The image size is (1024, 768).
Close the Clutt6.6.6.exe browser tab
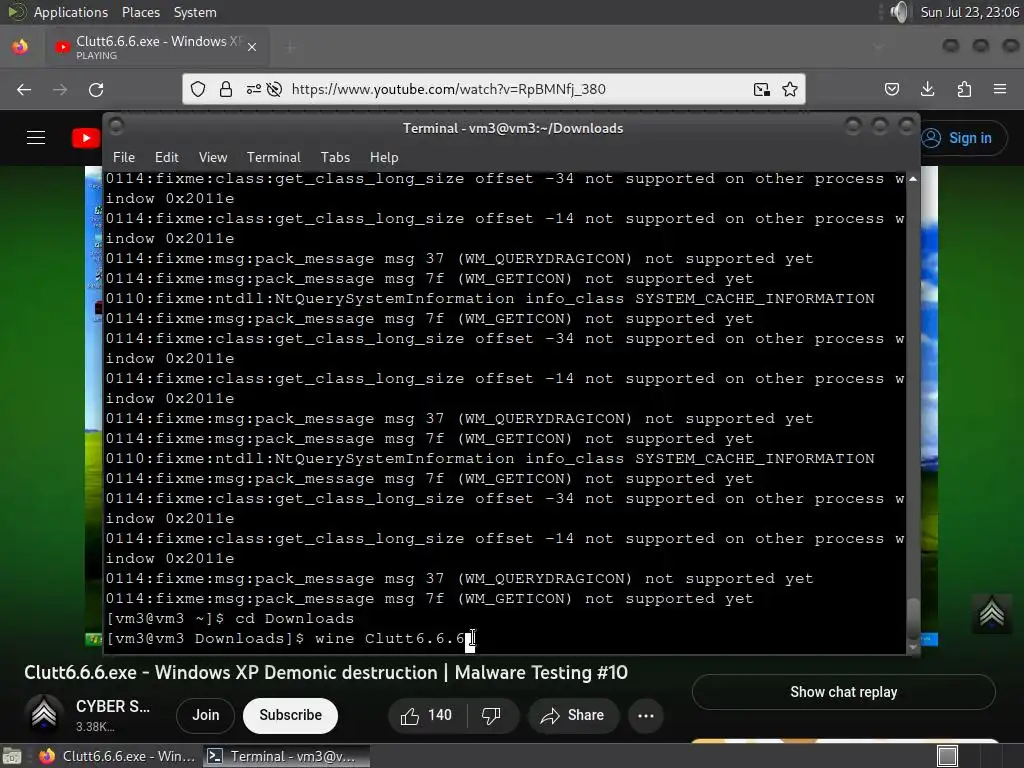pyautogui.click(x=252, y=47)
